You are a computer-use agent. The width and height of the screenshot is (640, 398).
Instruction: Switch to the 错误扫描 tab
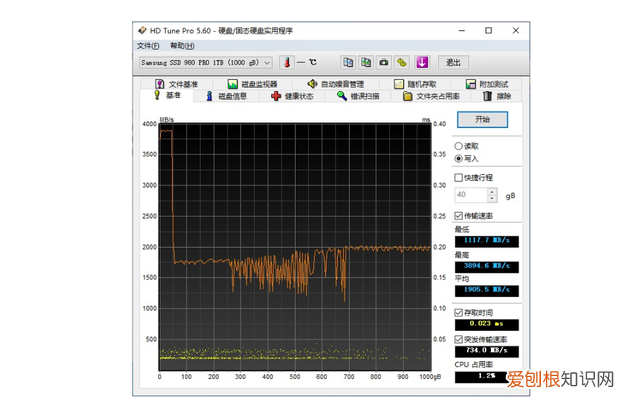pos(358,96)
